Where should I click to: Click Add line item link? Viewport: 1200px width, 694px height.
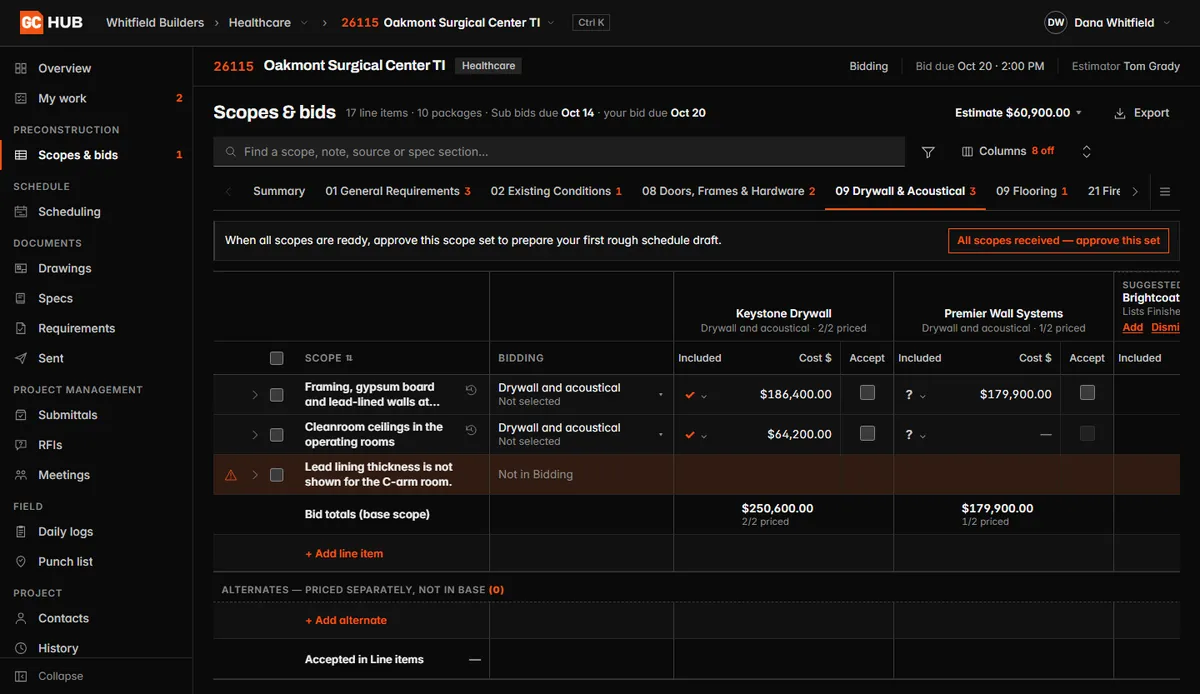pos(344,553)
